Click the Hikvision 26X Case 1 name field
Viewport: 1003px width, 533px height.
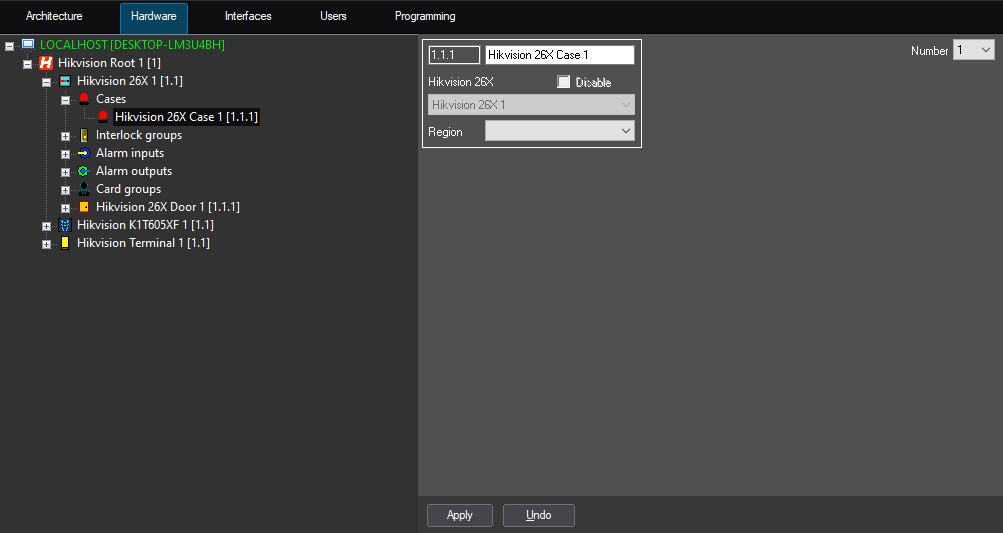point(560,55)
